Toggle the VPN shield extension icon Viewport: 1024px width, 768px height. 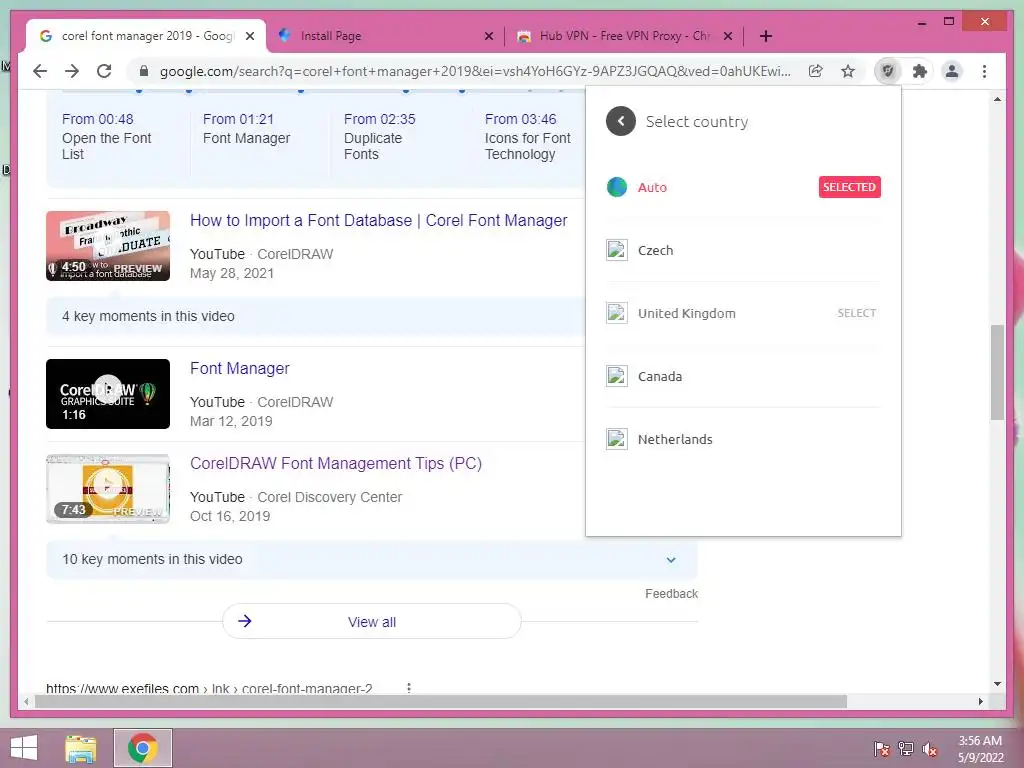coord(888,71)
